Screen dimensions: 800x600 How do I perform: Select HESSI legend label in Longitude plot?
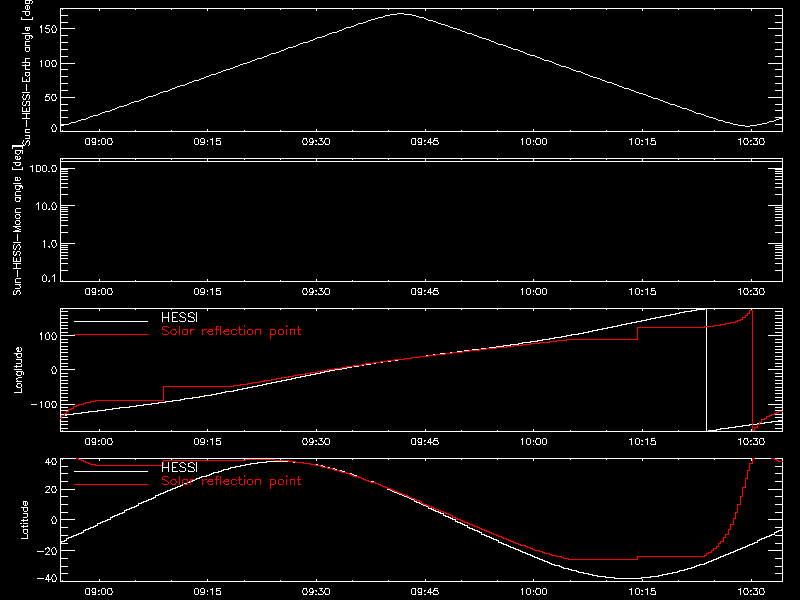(179, 317)
